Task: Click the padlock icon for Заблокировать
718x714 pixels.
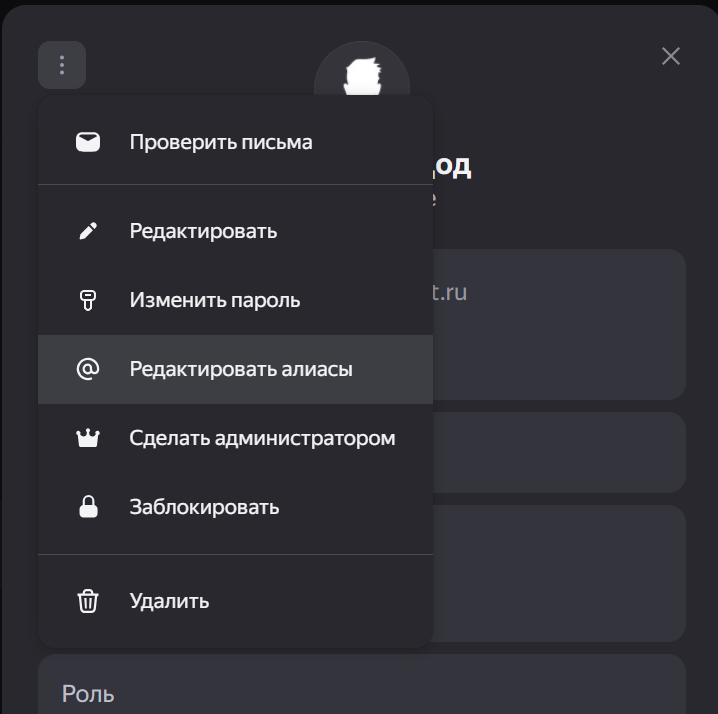Action: tap(88, 507)
